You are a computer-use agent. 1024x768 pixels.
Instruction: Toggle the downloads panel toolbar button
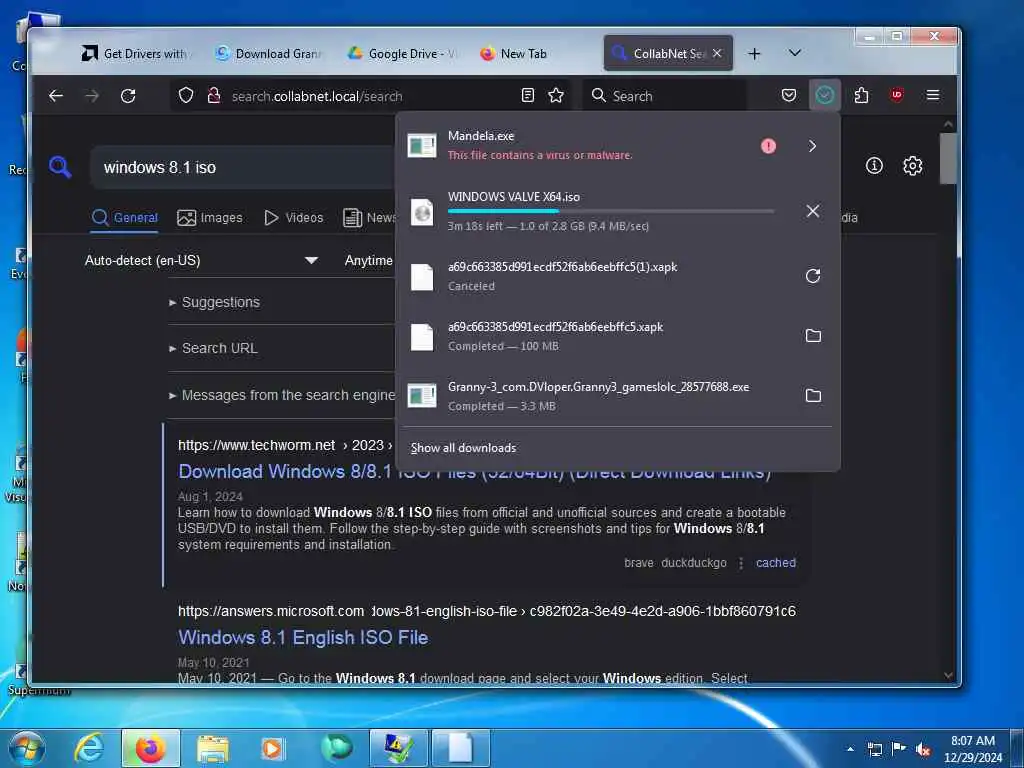(x=825, y=95)
